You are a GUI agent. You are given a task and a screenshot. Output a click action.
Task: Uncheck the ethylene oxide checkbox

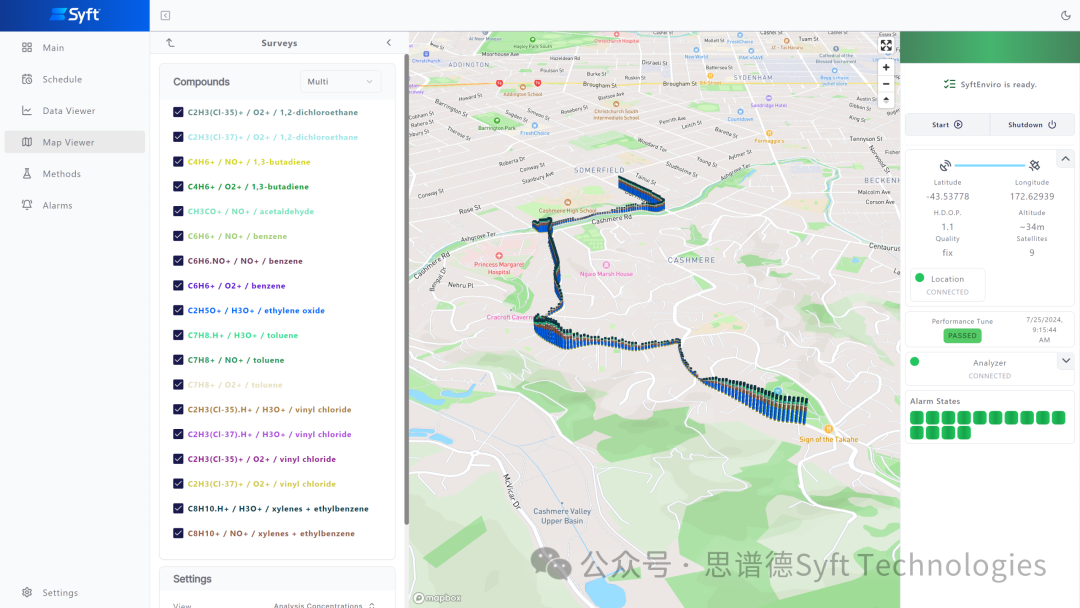click(x=178, y=310)
